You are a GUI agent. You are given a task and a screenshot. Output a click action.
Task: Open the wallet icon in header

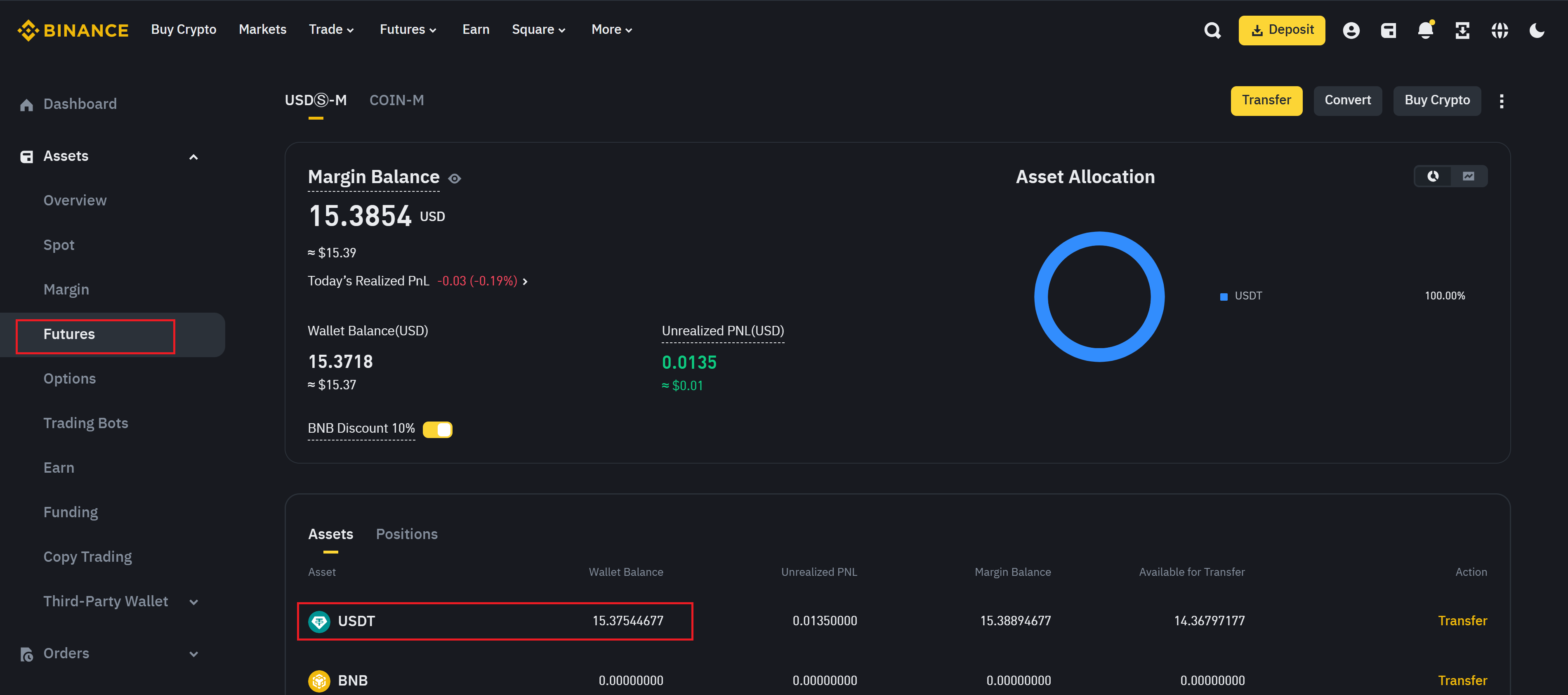1389,31
